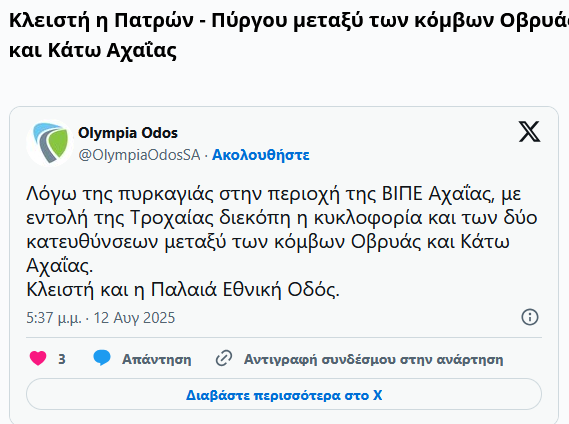Like the tweet with the heart icon
The image size is (569, 424).
38,359
